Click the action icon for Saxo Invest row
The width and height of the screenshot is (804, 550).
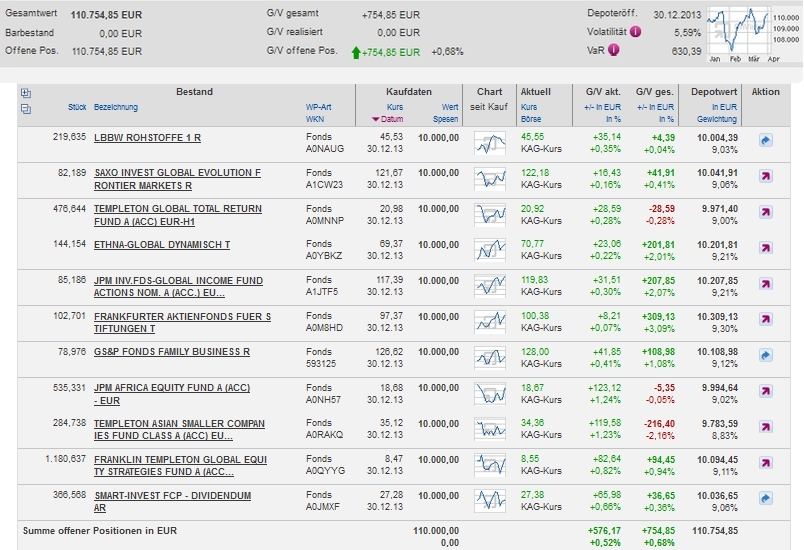[x=765, y=177]
